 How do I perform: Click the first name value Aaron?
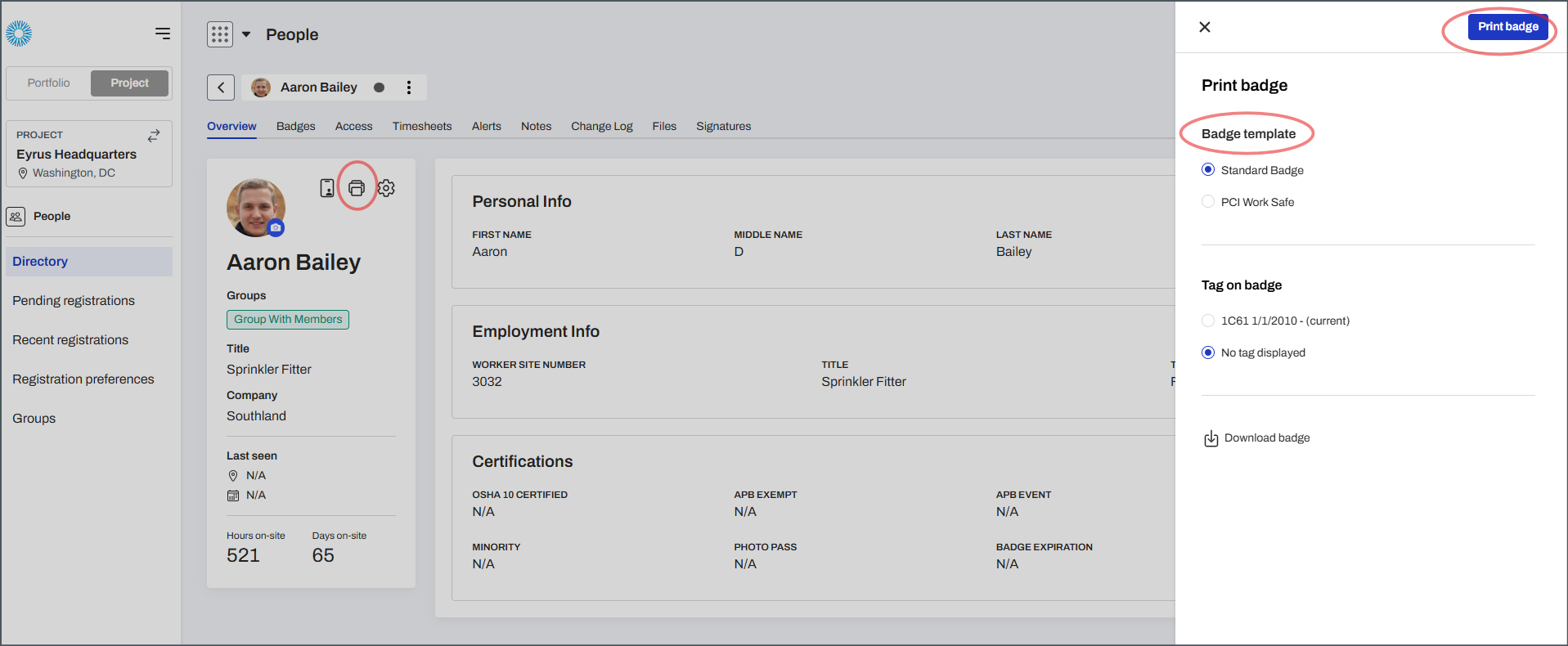pyautogui.click(x=490, y=252)
